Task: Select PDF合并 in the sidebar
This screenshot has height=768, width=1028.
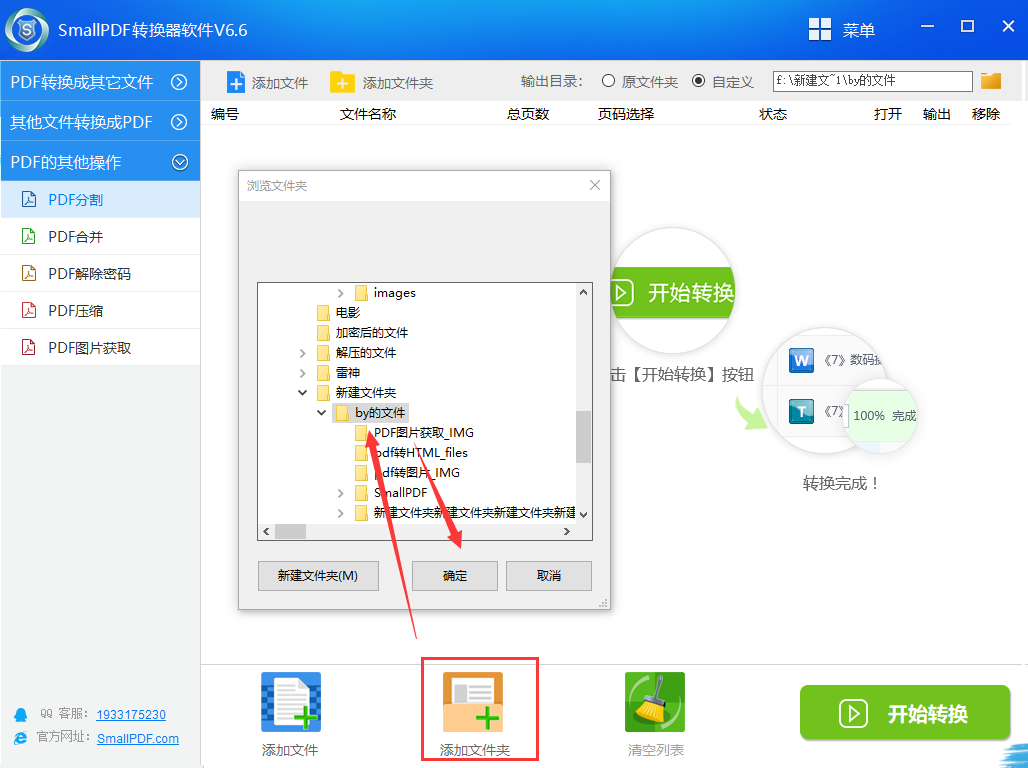Action: [x=76, y=237]
